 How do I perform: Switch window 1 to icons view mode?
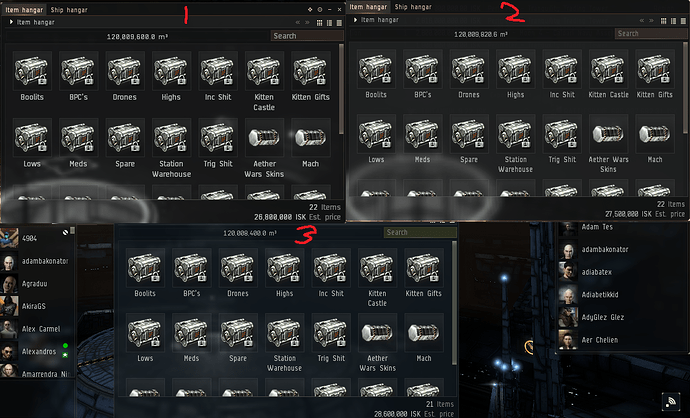click(x=320, y=22)
